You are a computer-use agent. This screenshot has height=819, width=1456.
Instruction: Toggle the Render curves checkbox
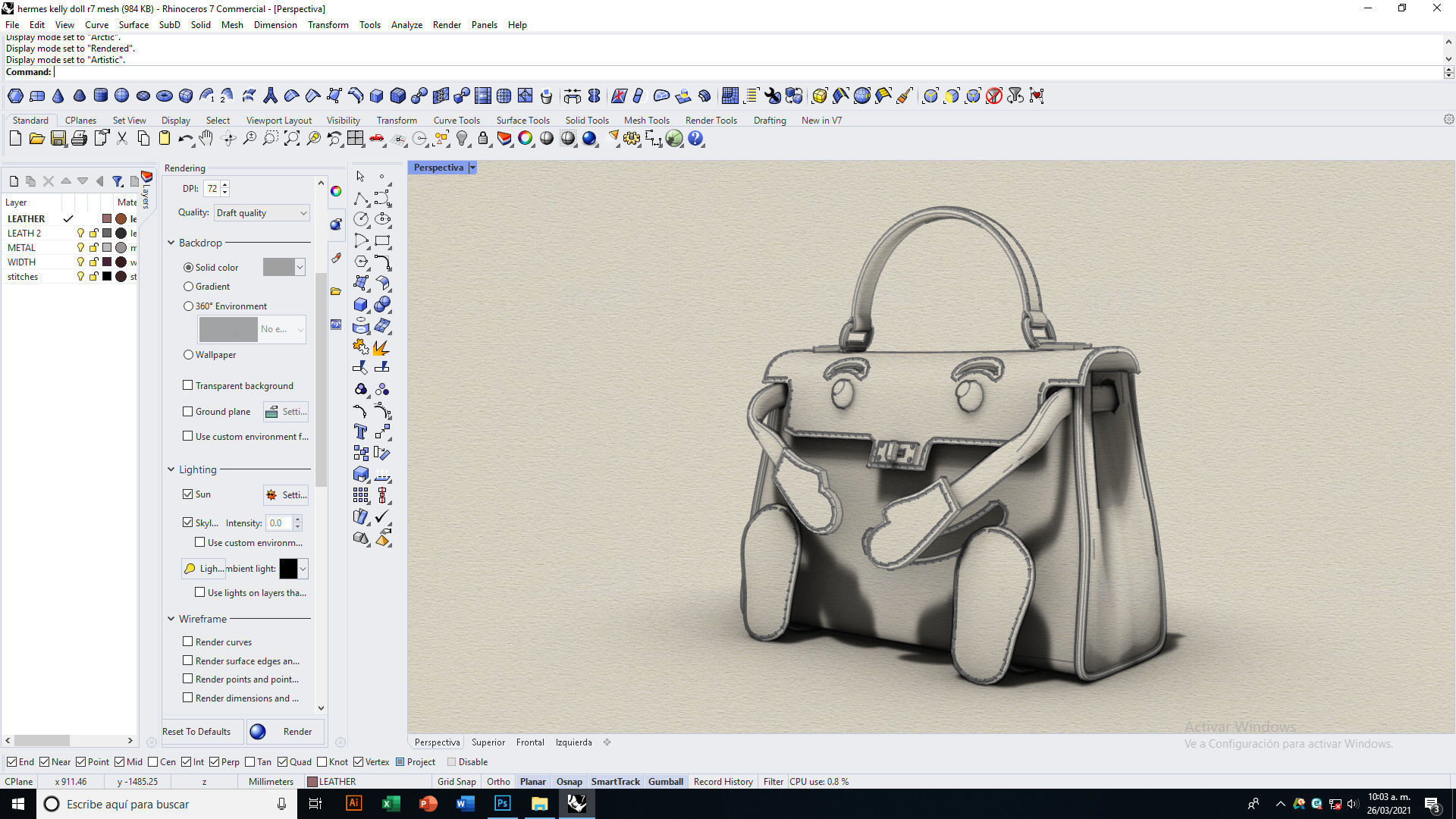pyautogui.click(x=188, y=642)
